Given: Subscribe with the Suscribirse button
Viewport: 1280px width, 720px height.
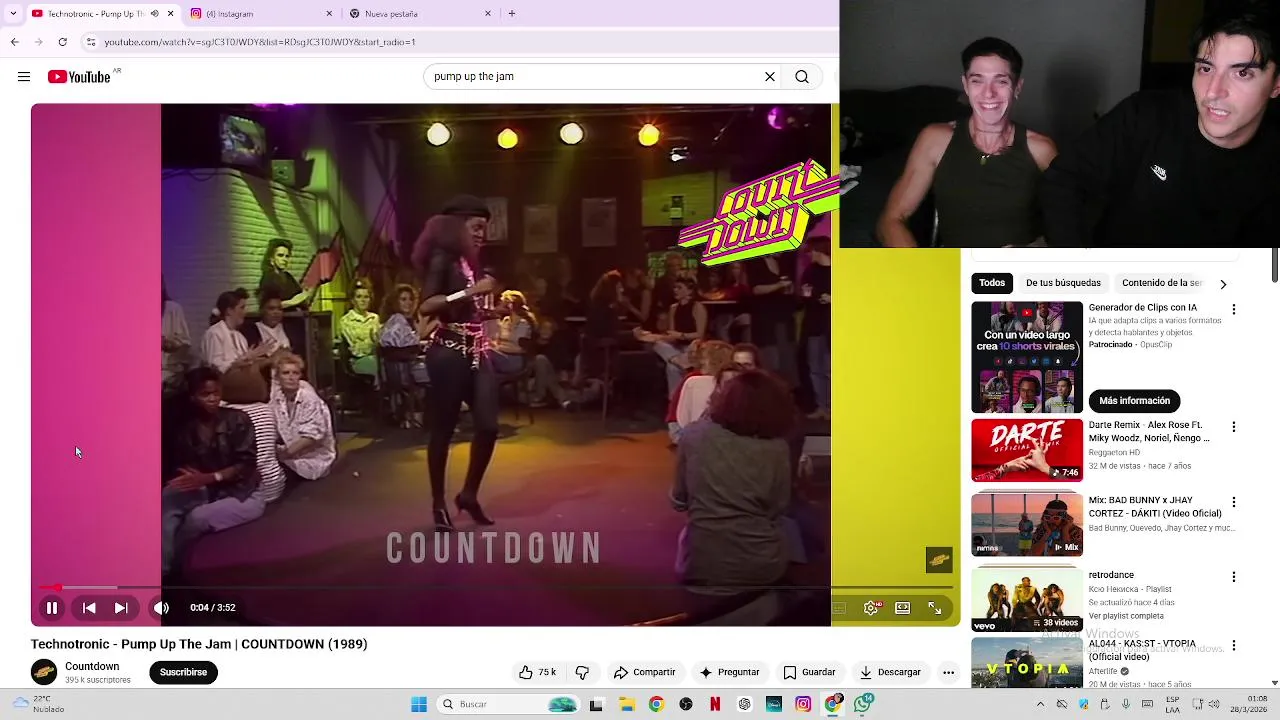Looking at the screenshot, I should pos(183,672).
